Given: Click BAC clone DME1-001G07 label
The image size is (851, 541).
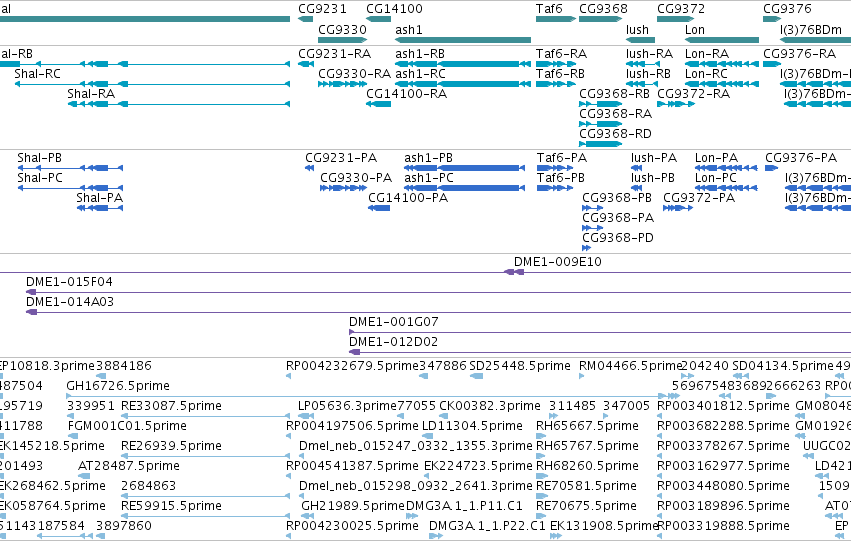Looking at the screenshot, I should [x=393, y=322].
